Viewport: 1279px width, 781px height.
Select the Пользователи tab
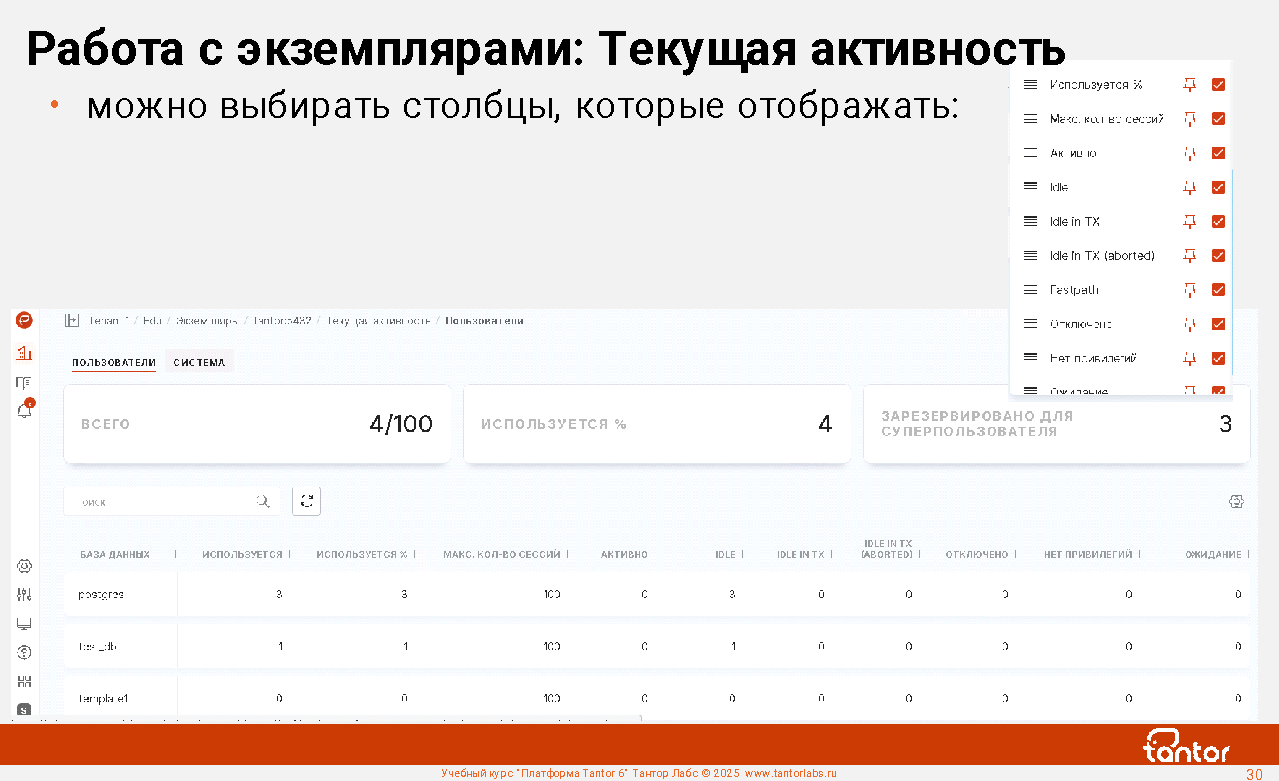[113, 362]
